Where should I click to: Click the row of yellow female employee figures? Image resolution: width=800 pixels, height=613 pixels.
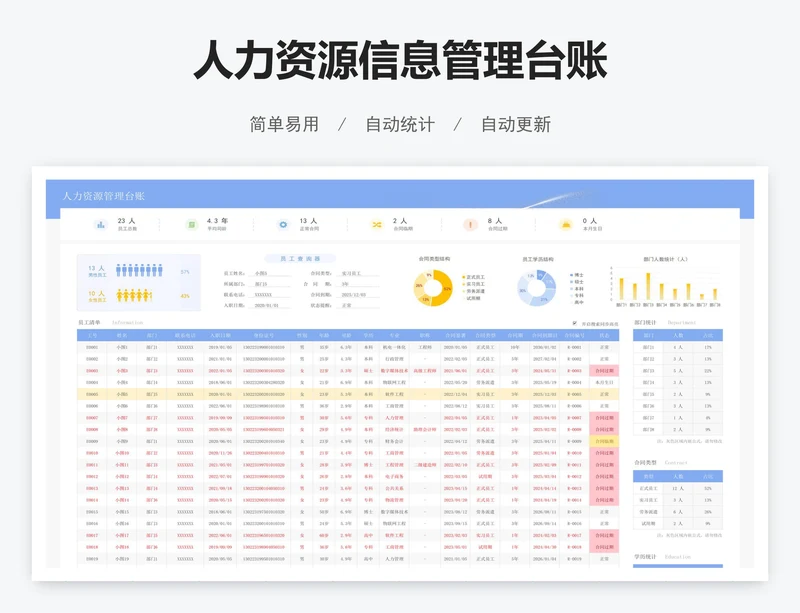click(134, 295)
